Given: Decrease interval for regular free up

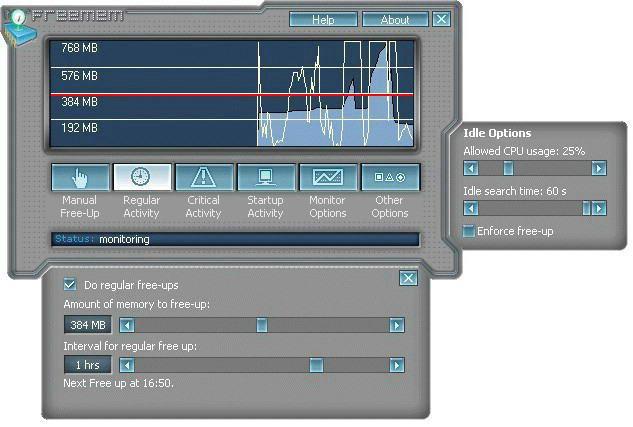Looking at the screenshot, I should tap(127, 365).
